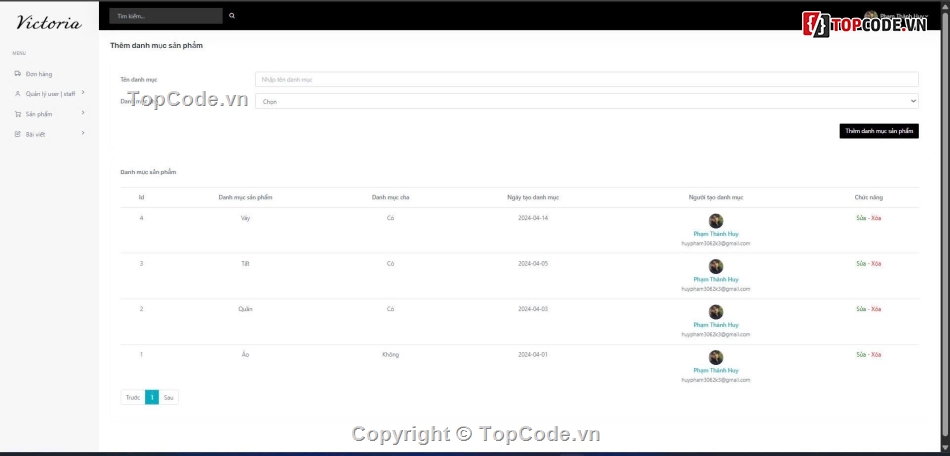
Task: Expand Quản lý user | staff menu chevron
Action: (x=83, y=93)
